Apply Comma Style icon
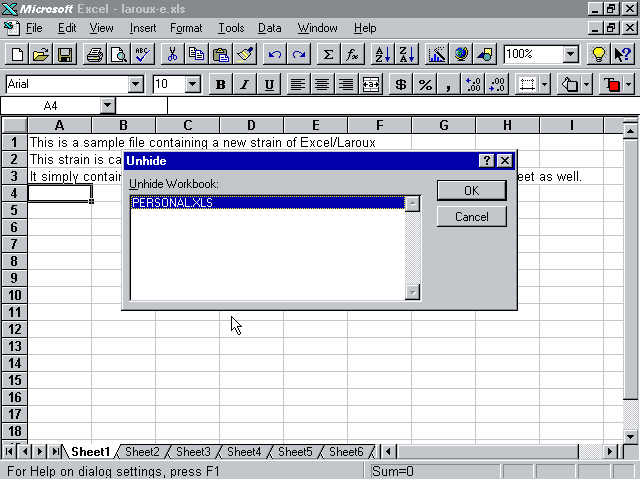Image resolution: width=640 pixels, height=480 pixels. (449, 84)
